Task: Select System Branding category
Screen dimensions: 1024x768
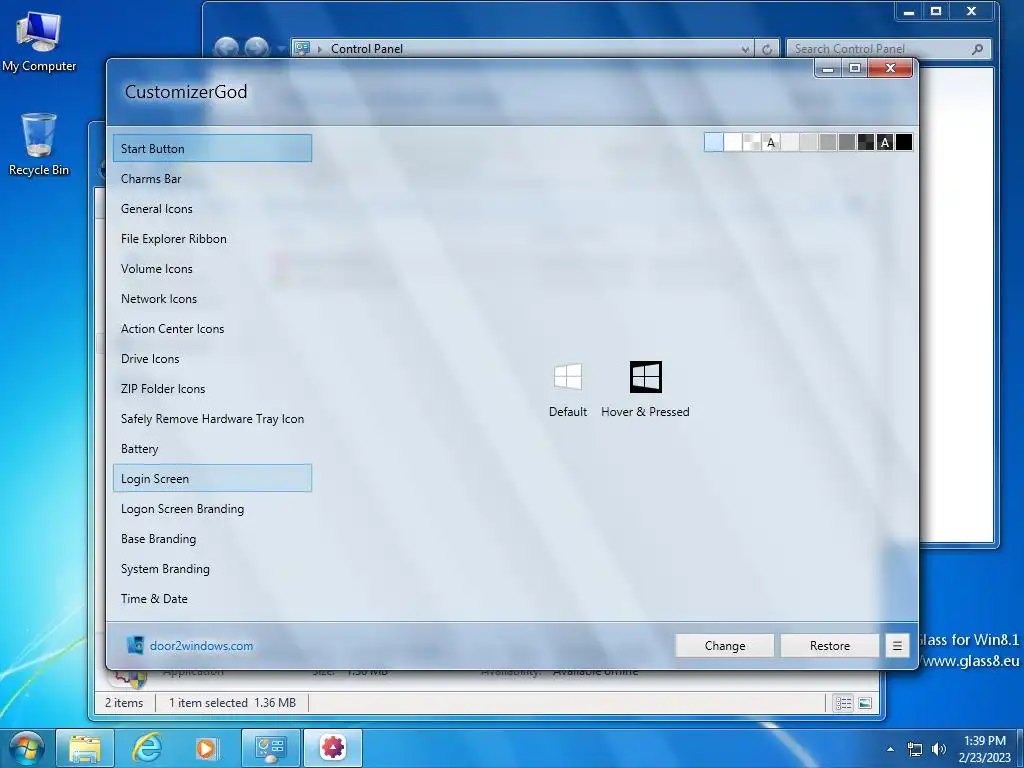Action: click(212, 569)
